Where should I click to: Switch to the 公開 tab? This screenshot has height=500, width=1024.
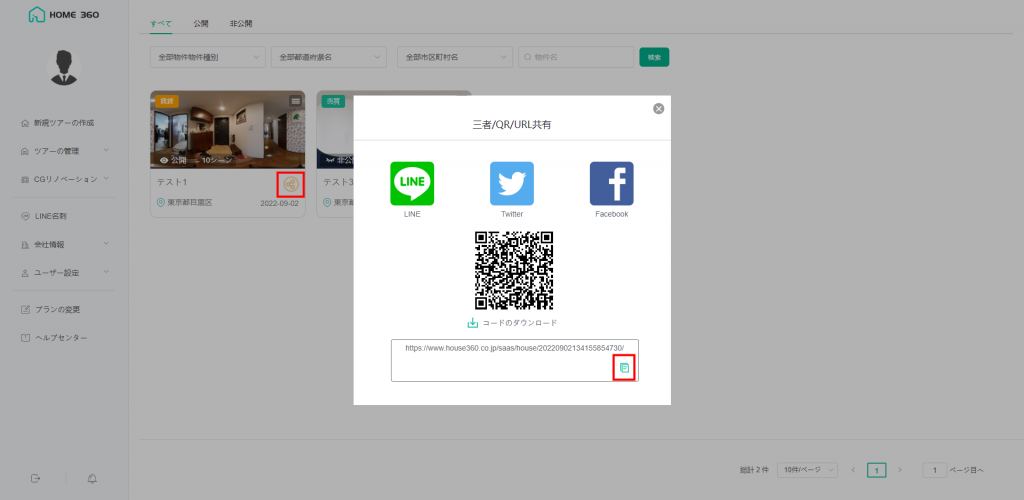[201, 22]
